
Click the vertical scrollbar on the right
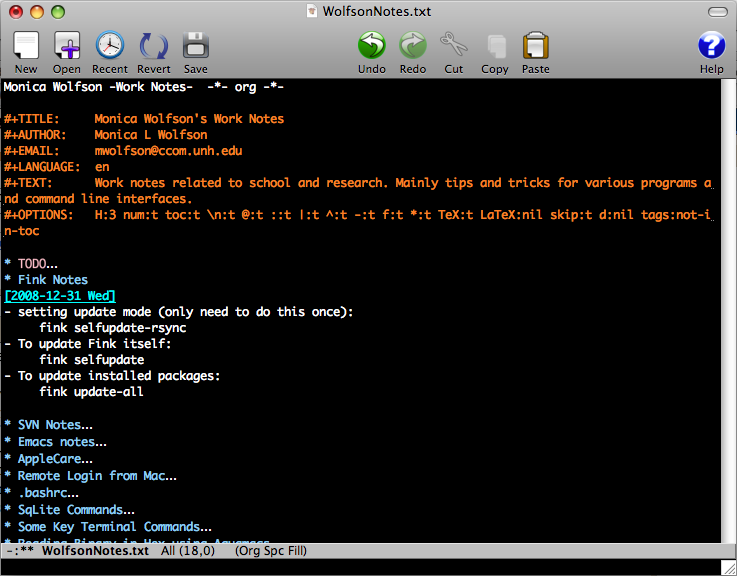[729, 310]
